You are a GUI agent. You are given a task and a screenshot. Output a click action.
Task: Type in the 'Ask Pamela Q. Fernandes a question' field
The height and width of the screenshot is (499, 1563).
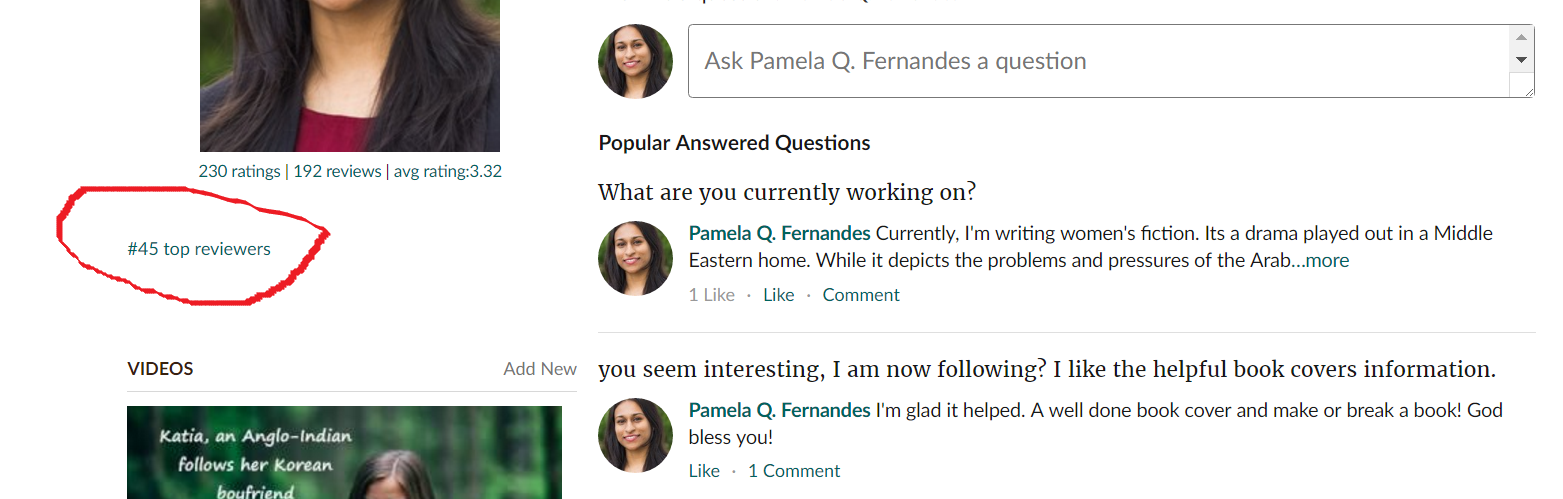(1098, 61)
